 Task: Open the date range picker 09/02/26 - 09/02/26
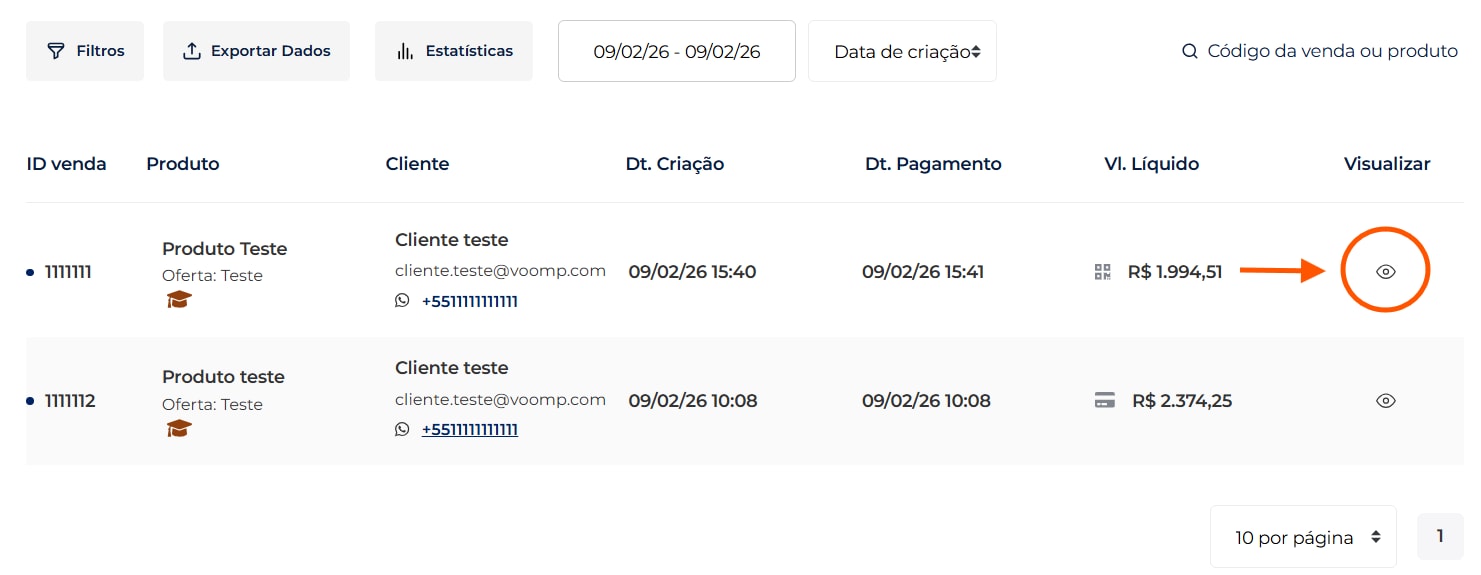click(x=677, y=51)
